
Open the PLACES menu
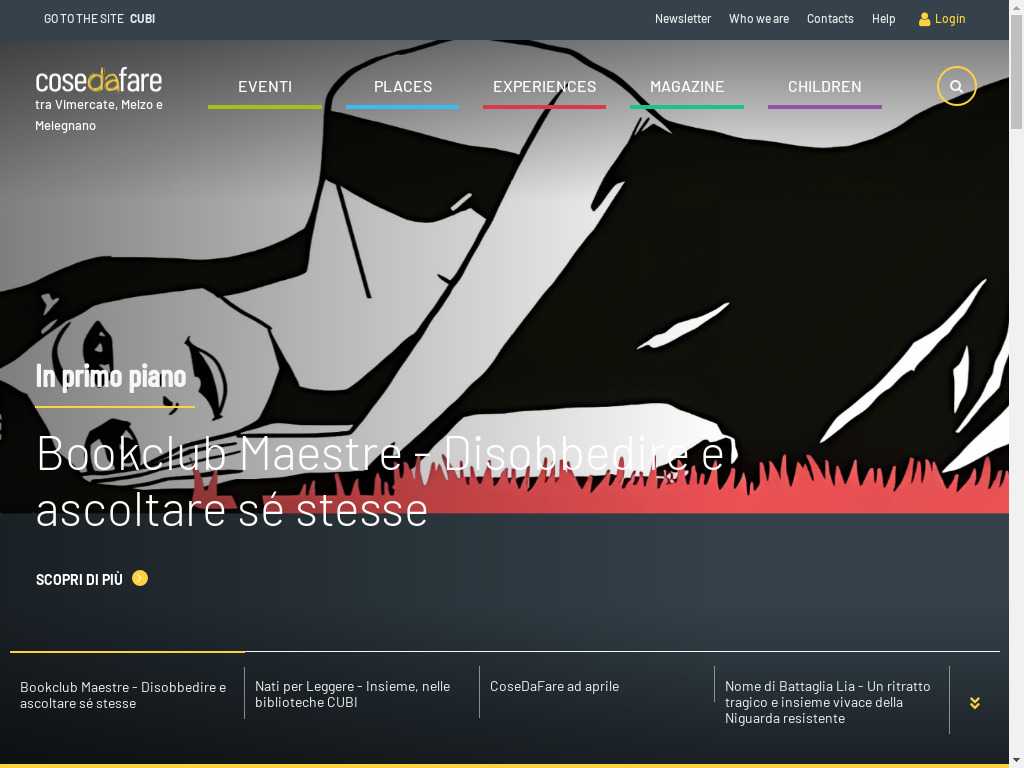(402, 86)
